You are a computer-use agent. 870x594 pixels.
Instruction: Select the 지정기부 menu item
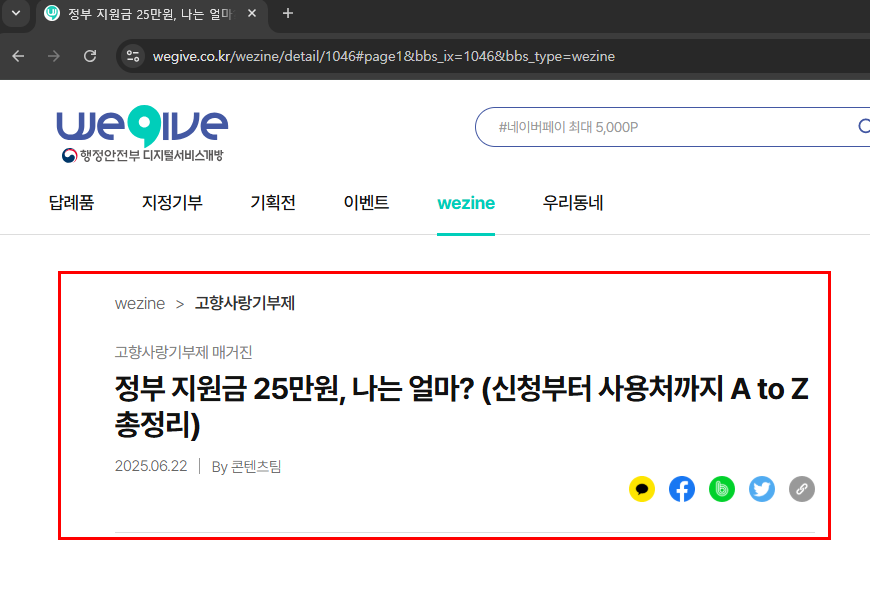click(172, 203)
